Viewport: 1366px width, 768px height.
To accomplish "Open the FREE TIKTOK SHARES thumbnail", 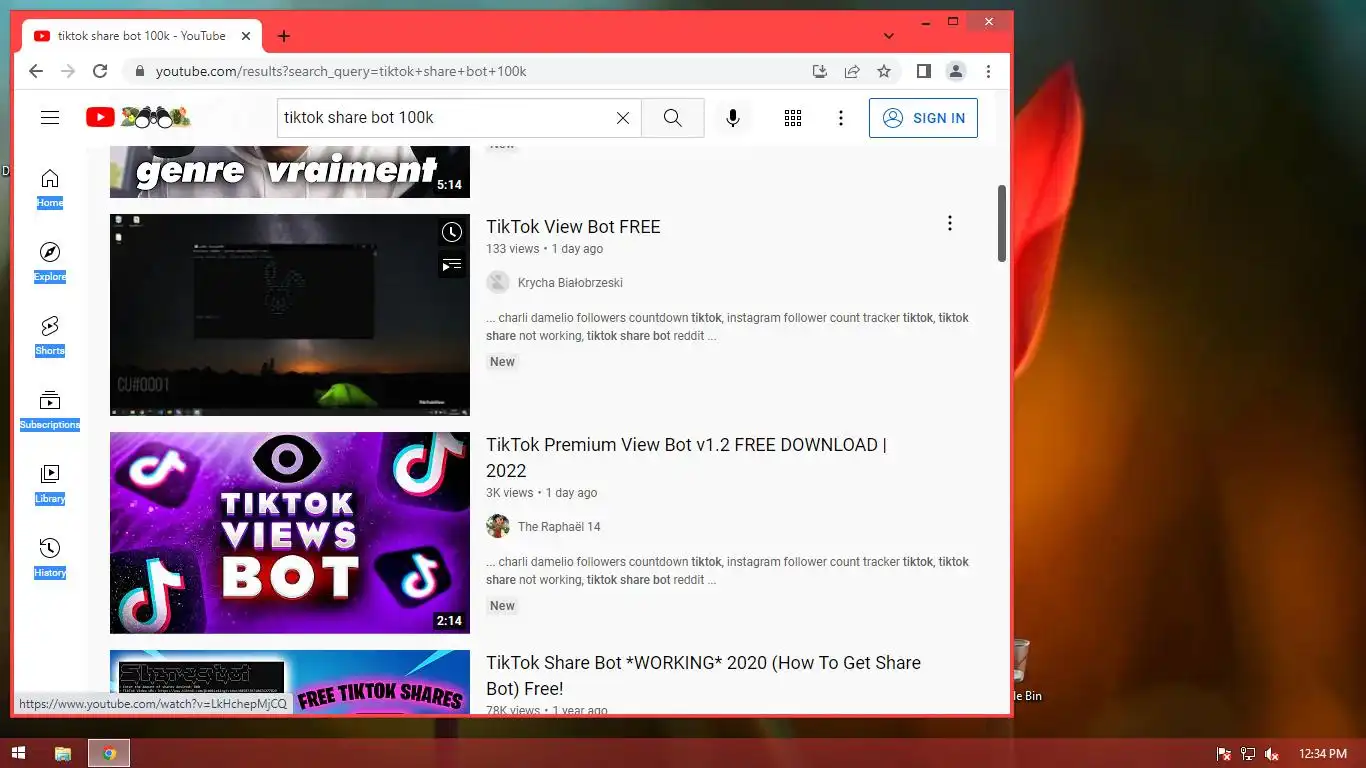I will point(290,682).
